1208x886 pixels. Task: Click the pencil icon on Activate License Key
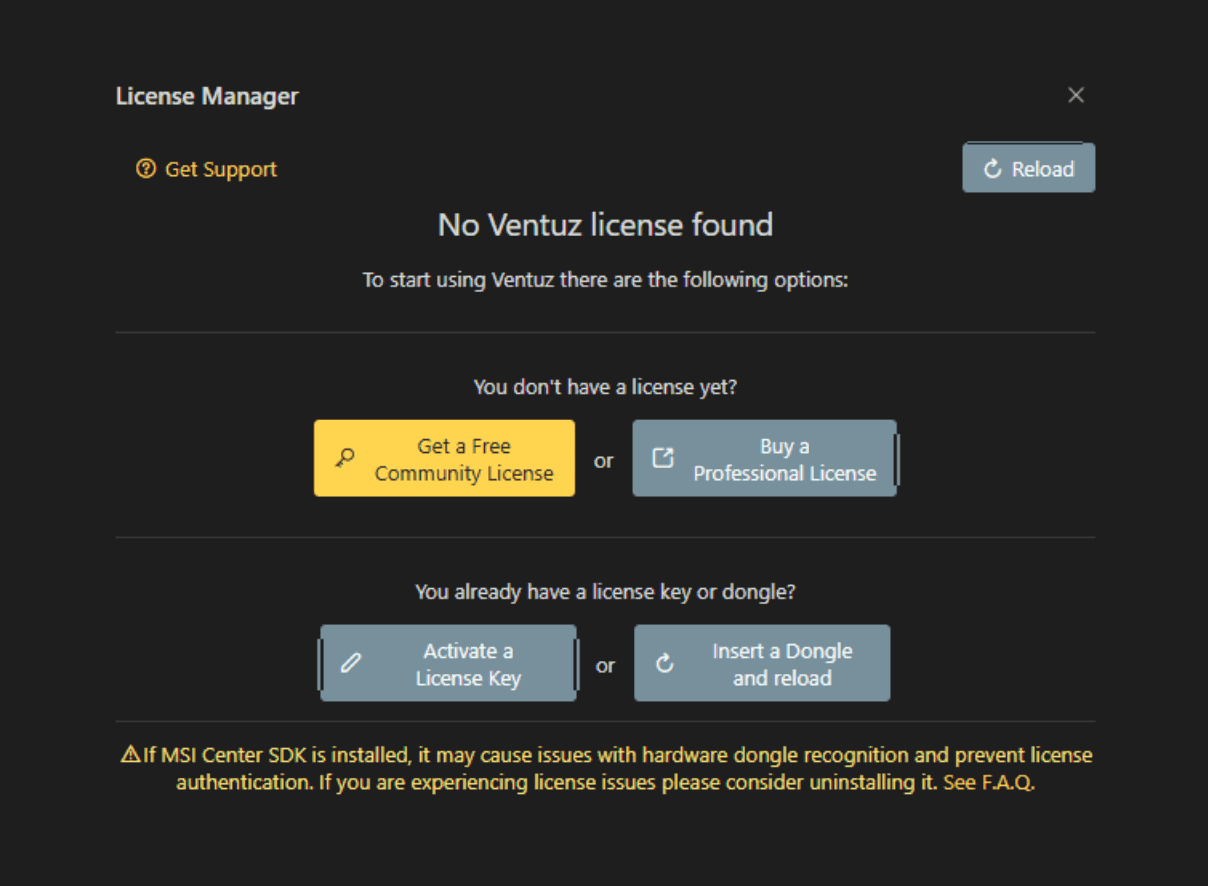coord(350,663)
